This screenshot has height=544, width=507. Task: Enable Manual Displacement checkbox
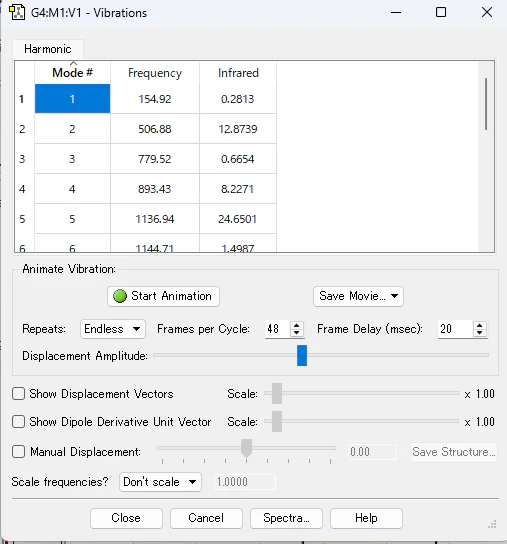pos(18,452)
